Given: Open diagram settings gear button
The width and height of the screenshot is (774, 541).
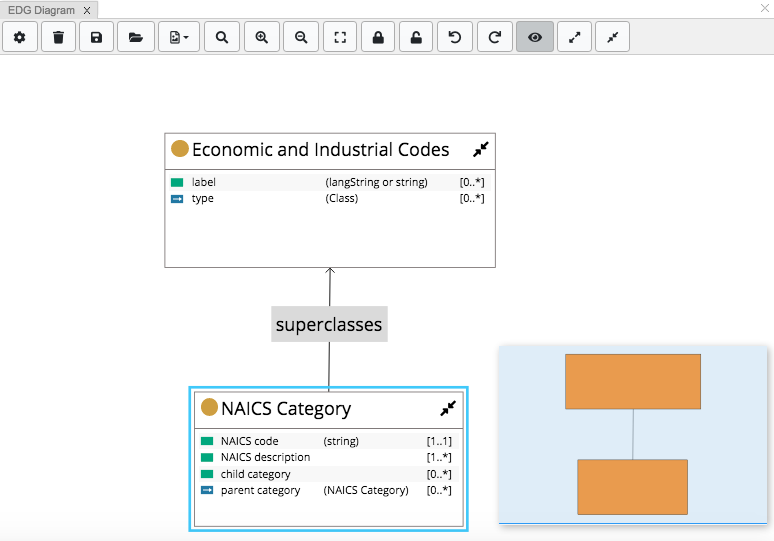Looking at the screenshot, I should click(20, 37).
